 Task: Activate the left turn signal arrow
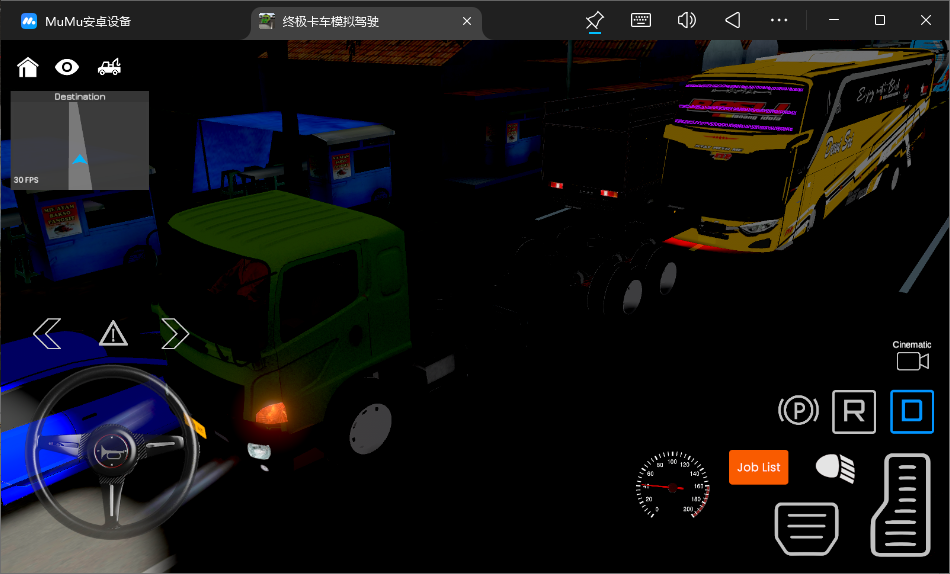[x=47, y=333]
